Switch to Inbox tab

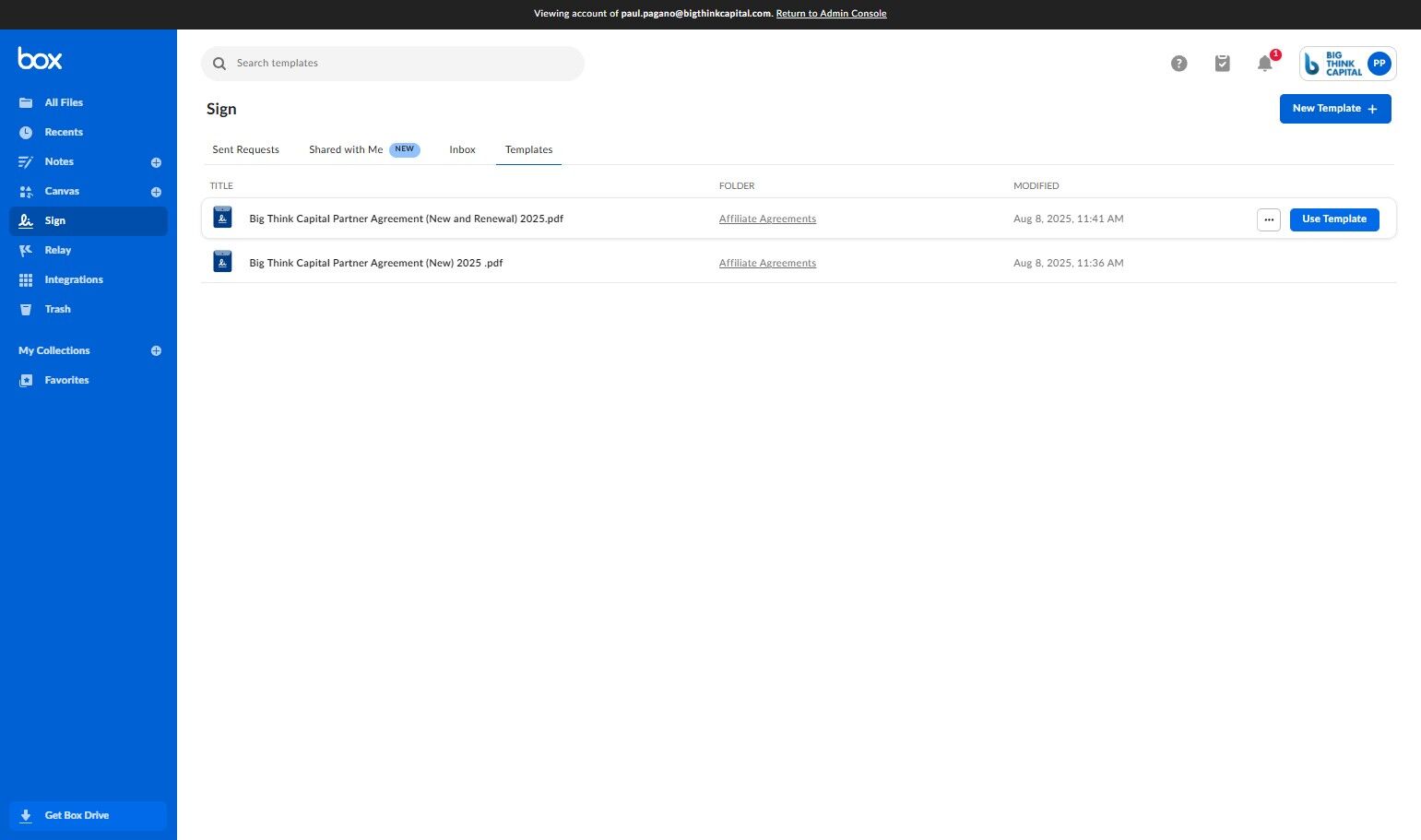point(462,149)
